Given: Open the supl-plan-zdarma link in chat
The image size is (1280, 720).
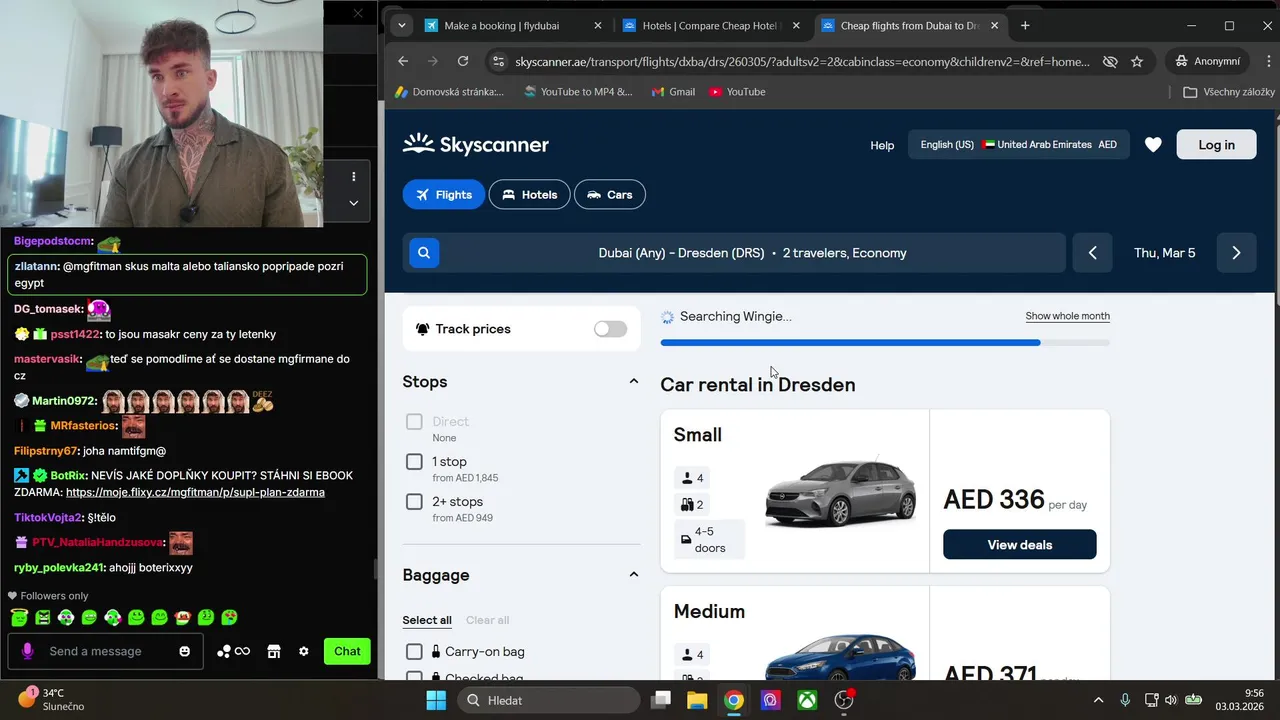Looking at the screenshot, I should [x=195, y=492].
